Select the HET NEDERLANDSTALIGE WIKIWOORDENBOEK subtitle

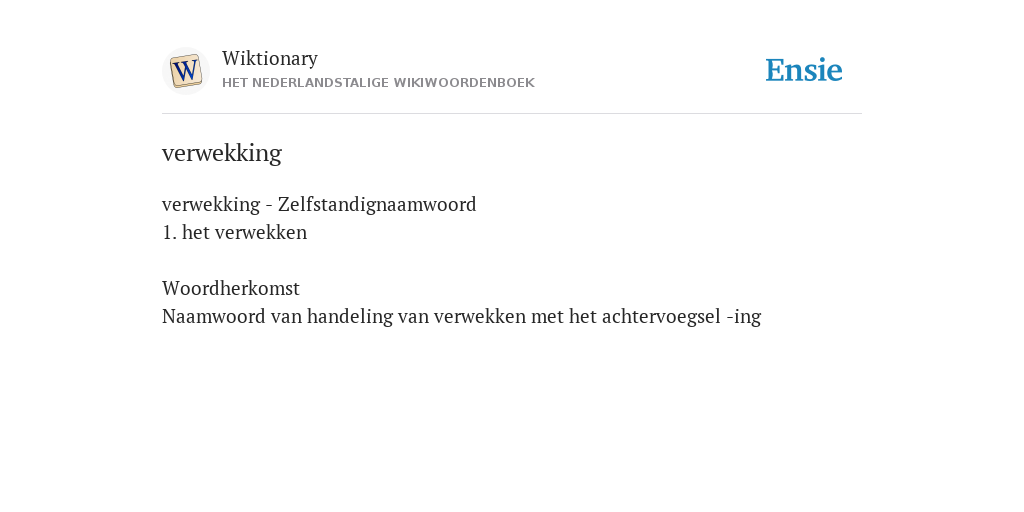(378, 83)
